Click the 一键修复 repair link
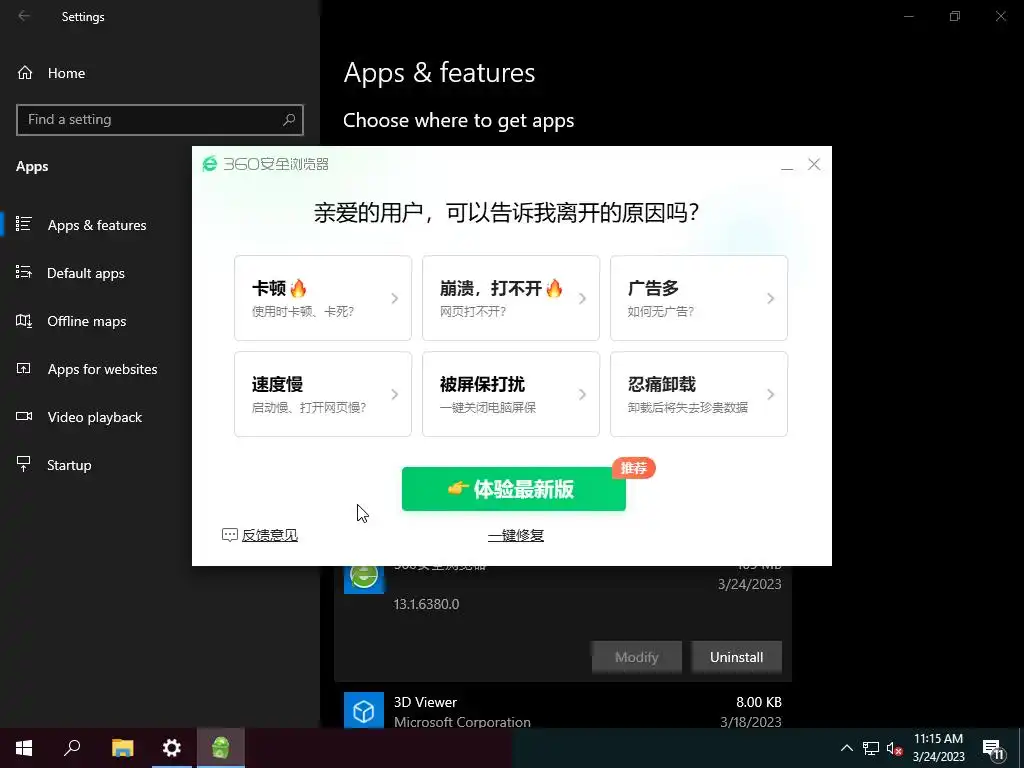 (x=516, y=536)
